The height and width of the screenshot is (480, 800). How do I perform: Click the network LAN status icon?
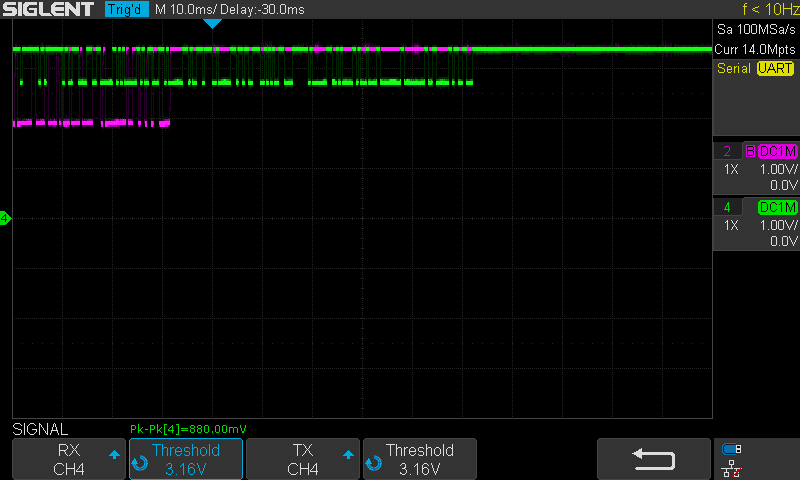pyautogui.click(x=732, y=467)
